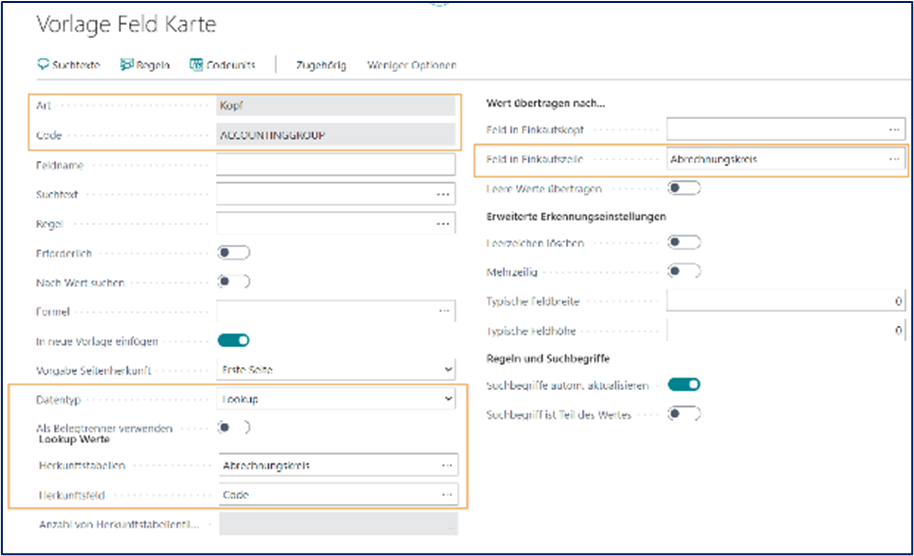This screenshot has height=556, width=914.
Task: Open the Datentyp dropdown
Action: 336,399
